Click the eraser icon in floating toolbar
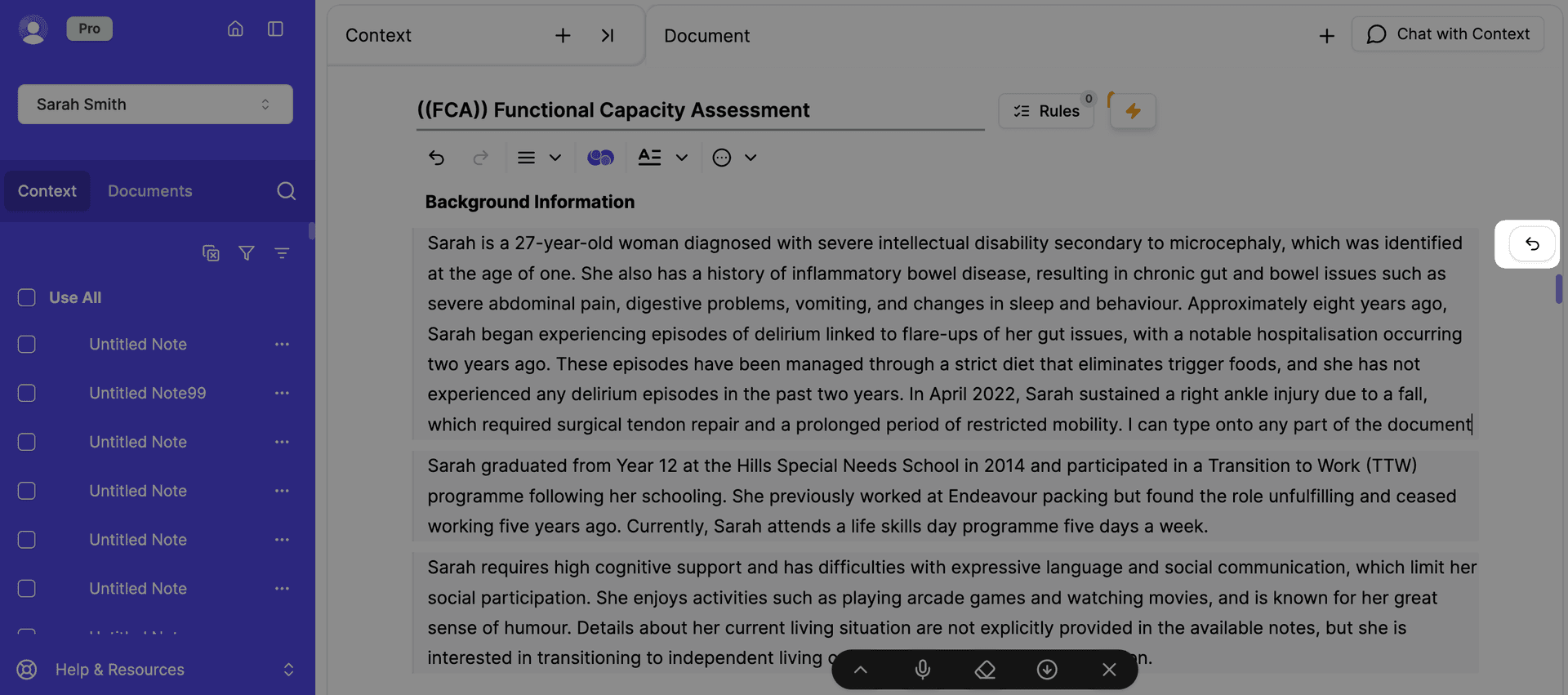Image resolution: width=1568 pixels, height=695 pixels. point(985,670)
